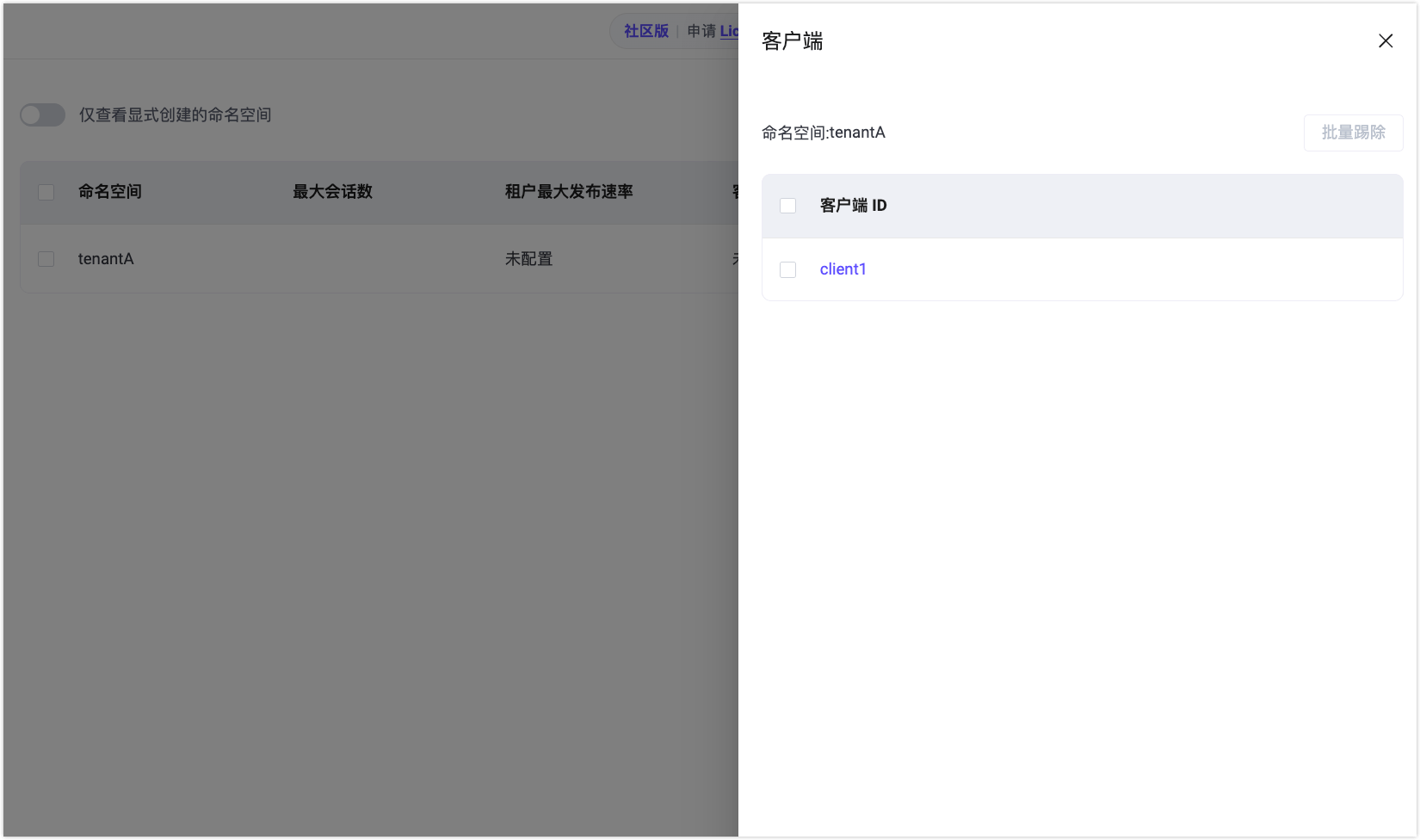This screenshot has height=840, width=1420.
Task: Close the 客户端 drawer
Action: (1385, 40)
